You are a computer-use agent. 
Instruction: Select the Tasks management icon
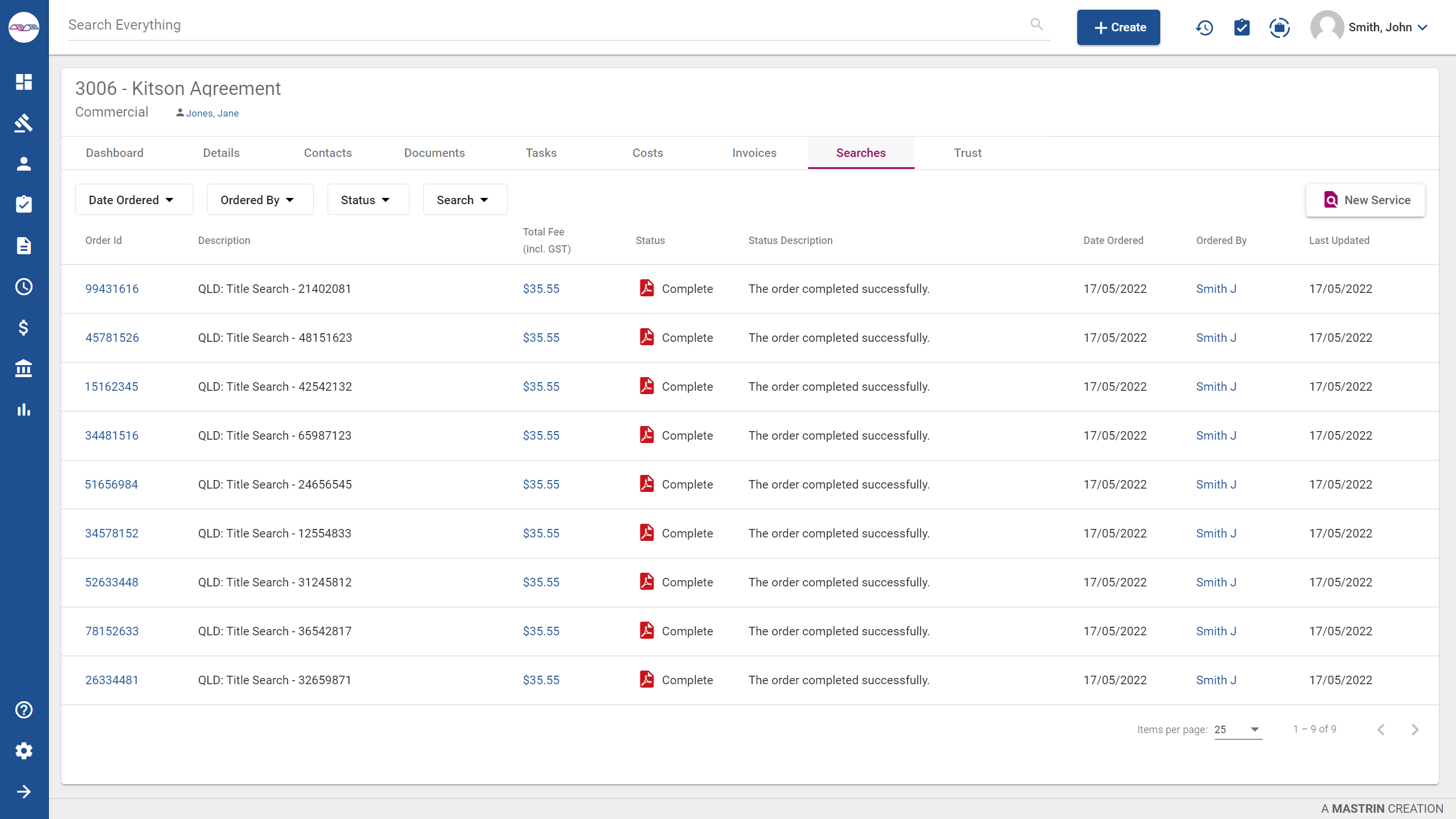[24, 205]
